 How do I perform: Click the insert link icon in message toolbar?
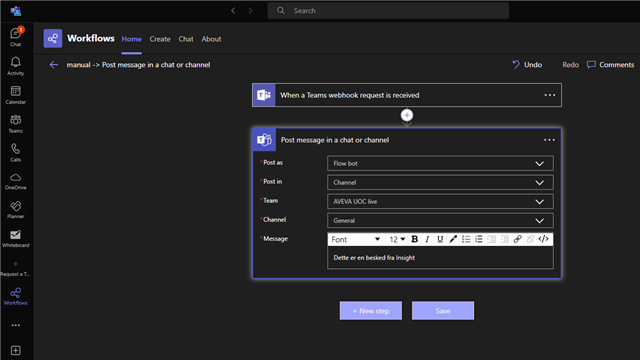(518, 239)
